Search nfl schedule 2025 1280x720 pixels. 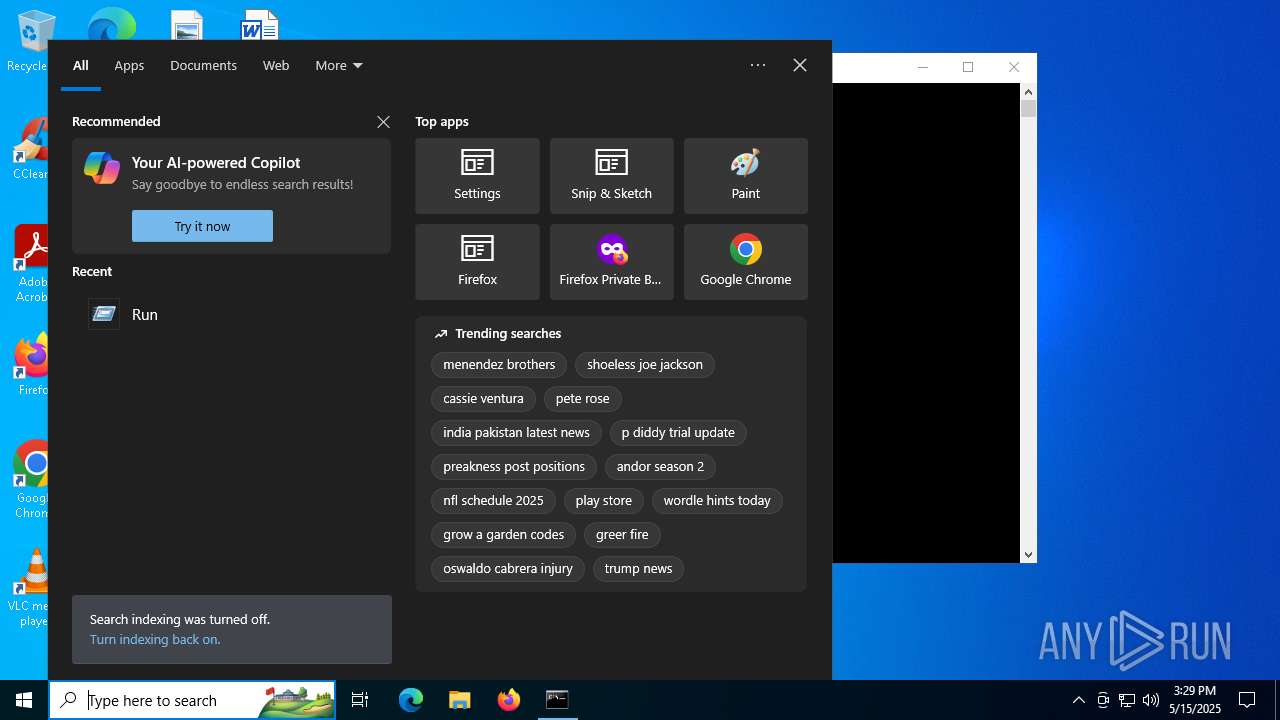pos(493,500)
